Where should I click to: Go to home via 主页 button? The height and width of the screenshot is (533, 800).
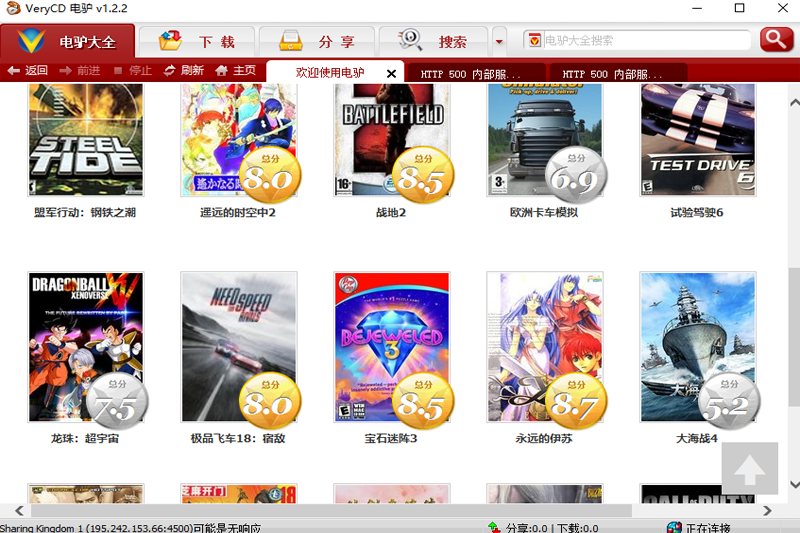tap(235, 70)
